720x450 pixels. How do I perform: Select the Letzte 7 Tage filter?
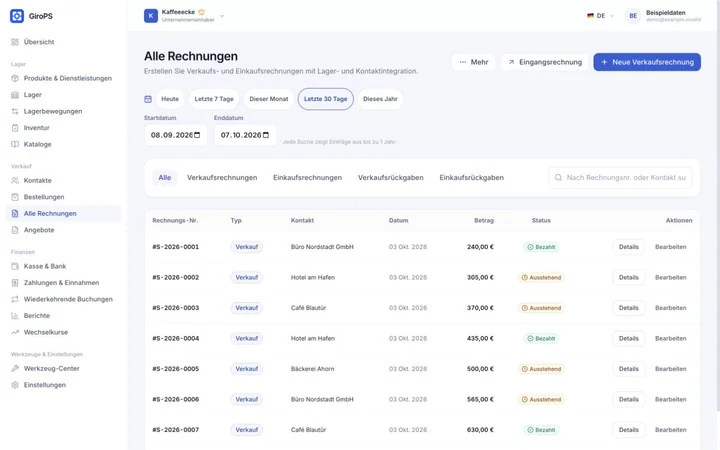pos(214,99)
